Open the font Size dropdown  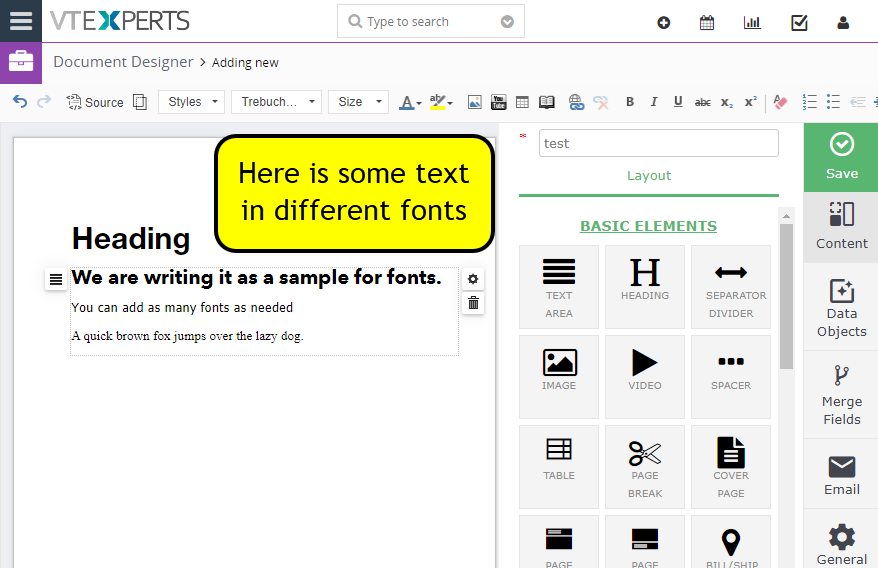(358, 102)
